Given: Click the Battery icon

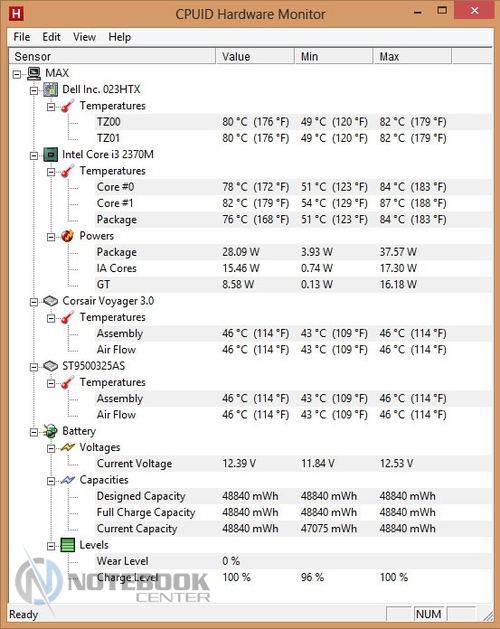Looking at the screenshot, I should pyautogui.click(x=51, y=431).
